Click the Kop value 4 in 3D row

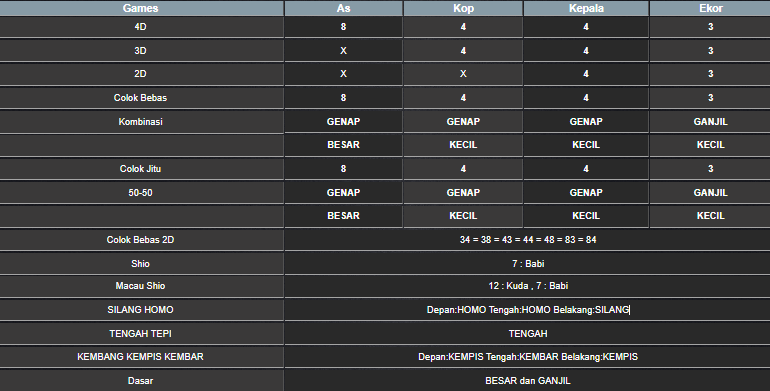click(463, 51)
